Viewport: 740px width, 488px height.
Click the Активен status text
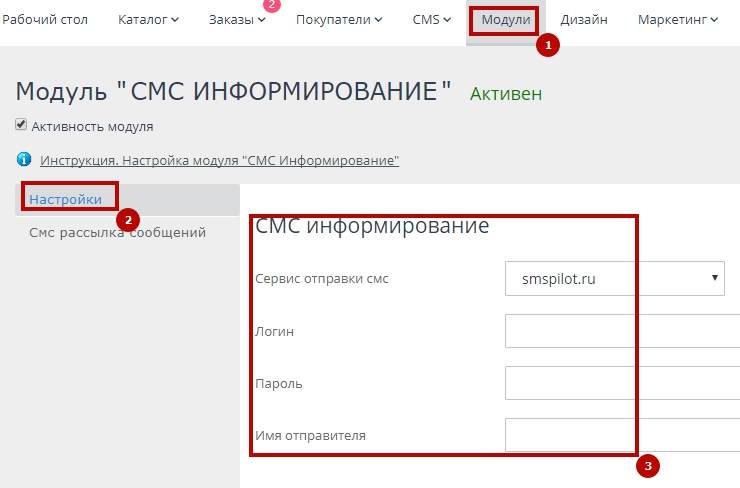point(506,93)
